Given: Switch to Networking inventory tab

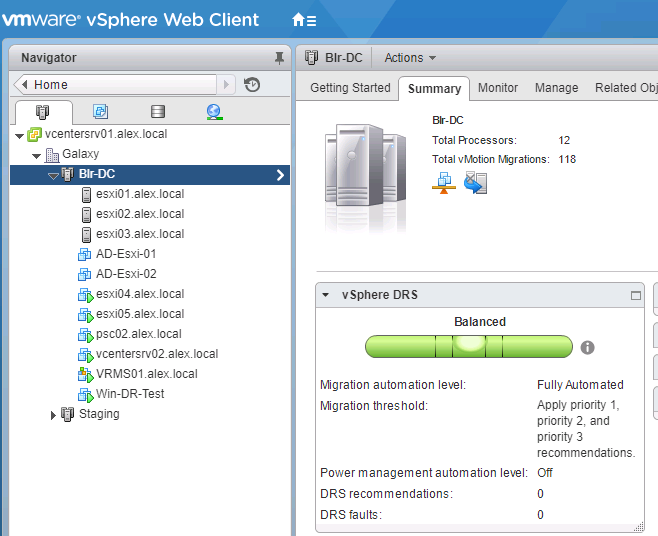Looking at the screenshot, I should [214, 112].
